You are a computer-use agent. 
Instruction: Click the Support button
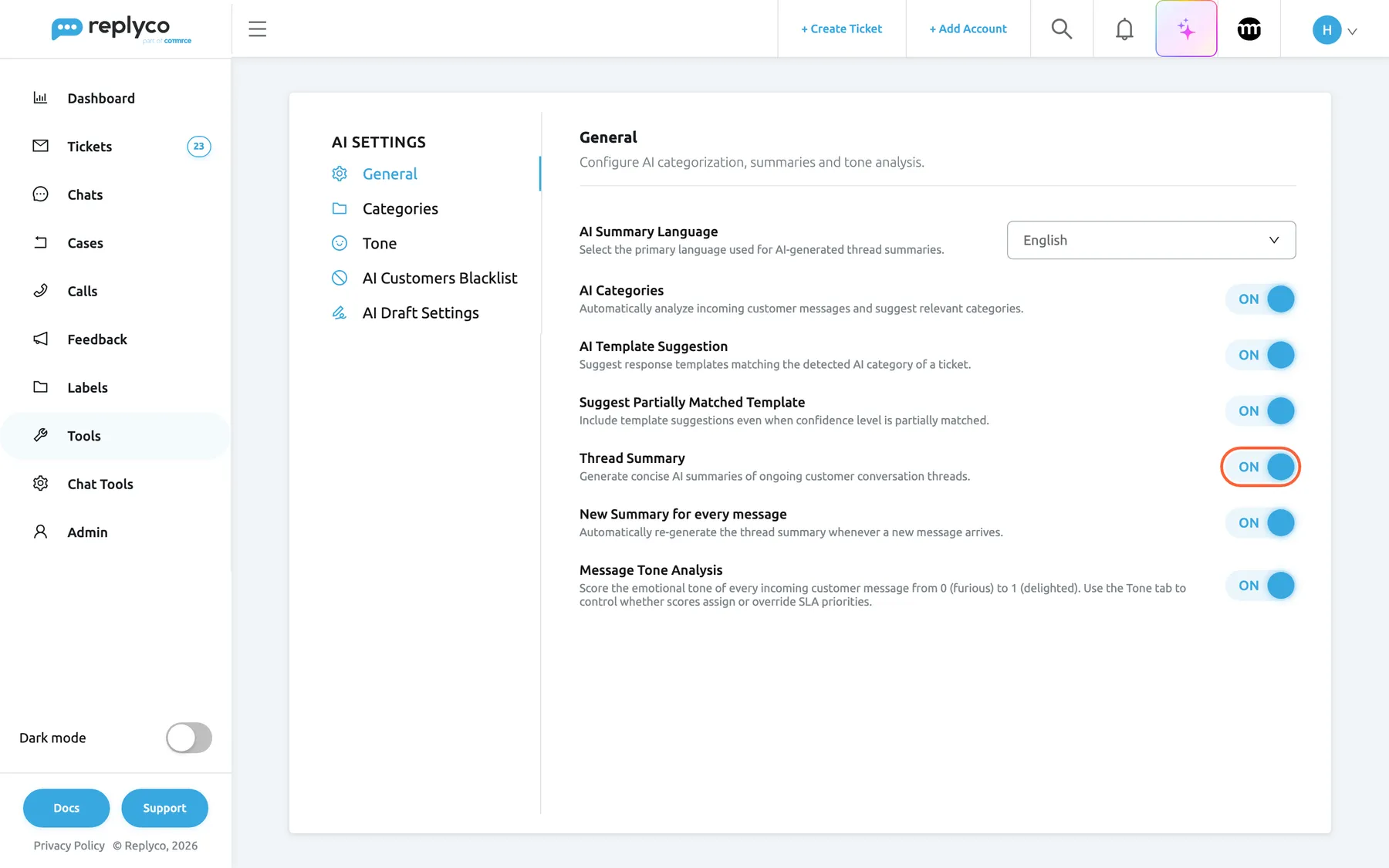[x=164, y=808]
